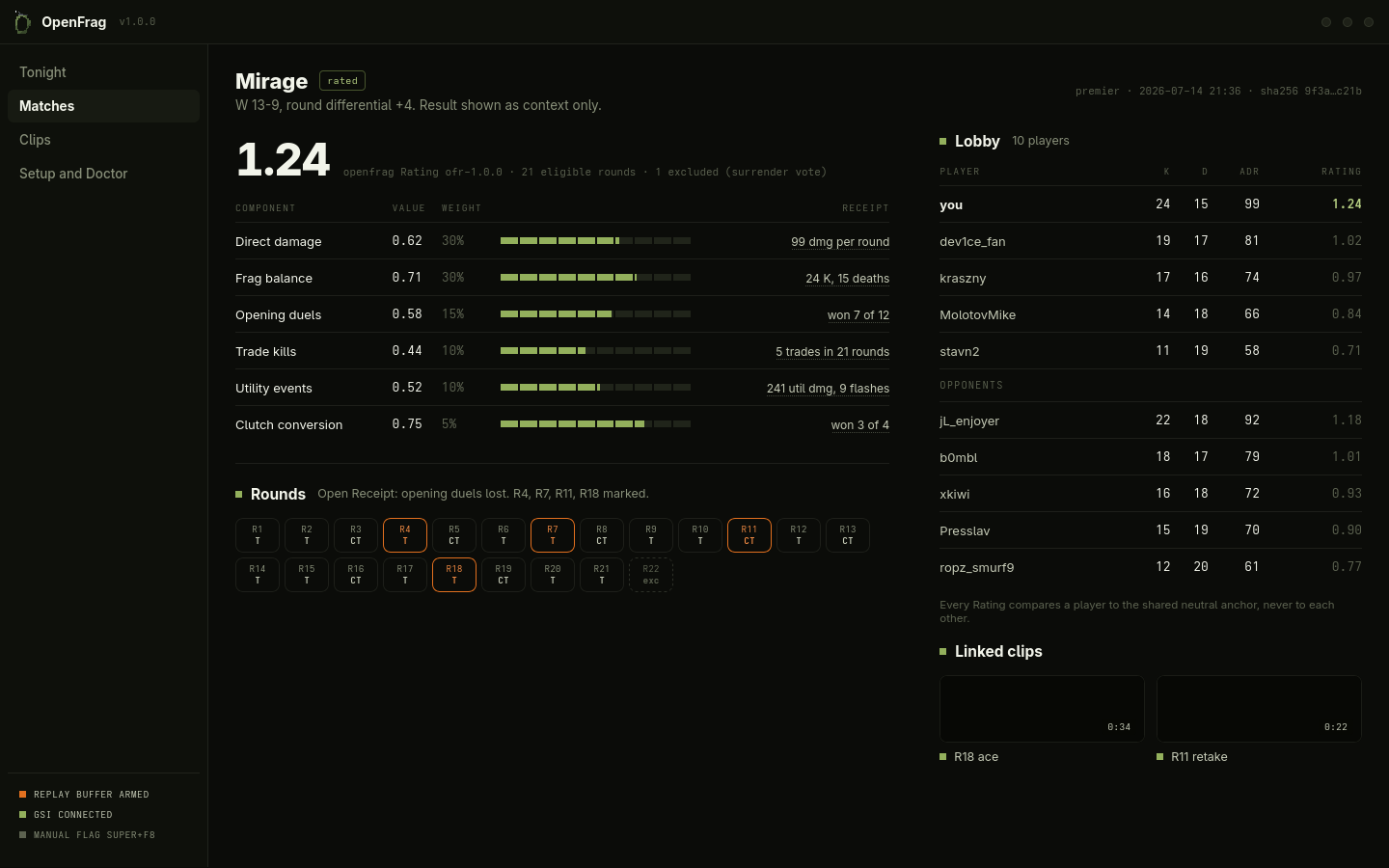Select round R13 CT chip
This screenshot has height=868, width=1389.
point(848,535)
